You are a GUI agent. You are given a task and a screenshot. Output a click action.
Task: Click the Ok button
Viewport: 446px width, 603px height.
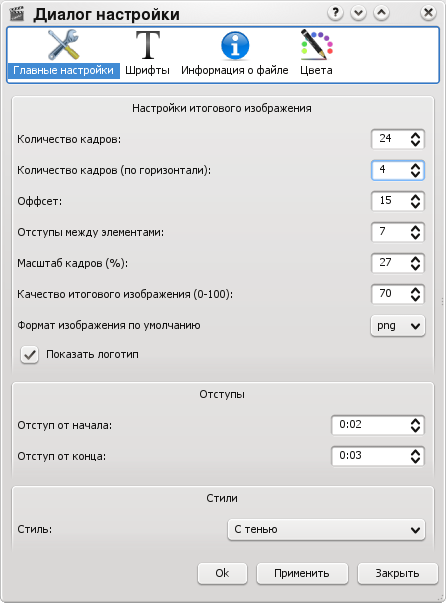coord(222,573)
